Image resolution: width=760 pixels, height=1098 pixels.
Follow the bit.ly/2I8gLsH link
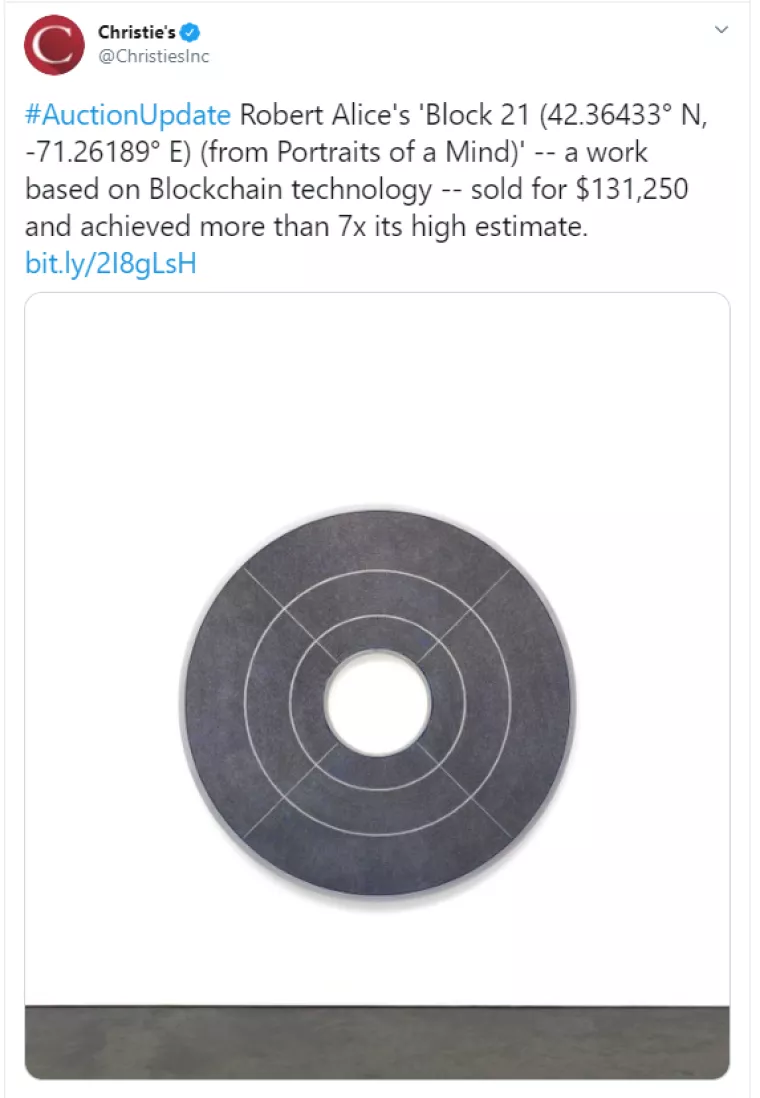(x=110, y=265)
